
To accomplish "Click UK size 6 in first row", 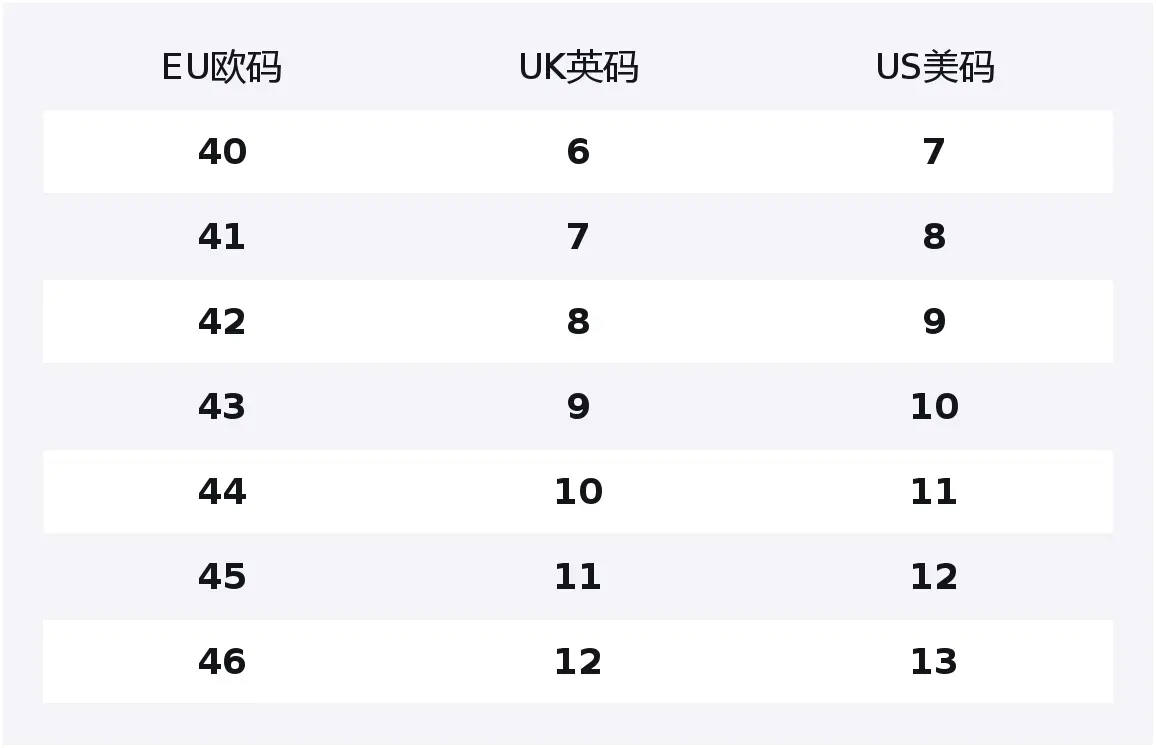I will click(578, 152).
